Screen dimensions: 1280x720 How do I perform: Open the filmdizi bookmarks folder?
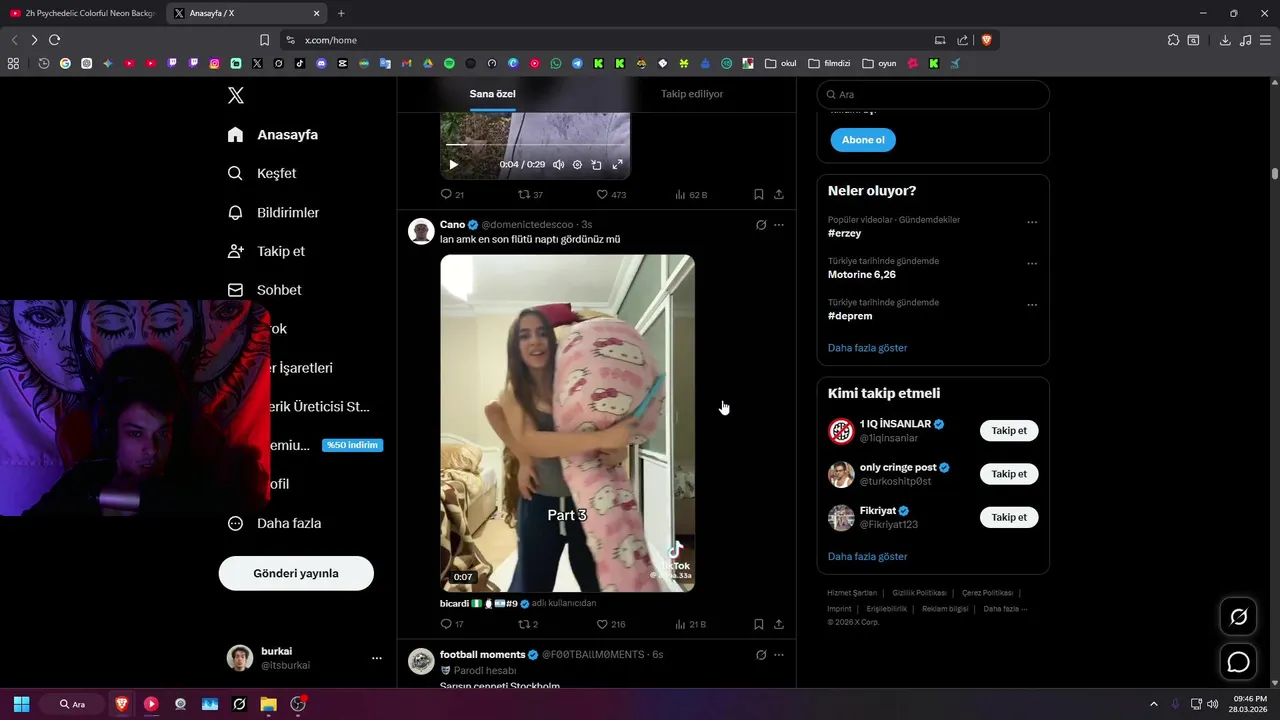829,63
